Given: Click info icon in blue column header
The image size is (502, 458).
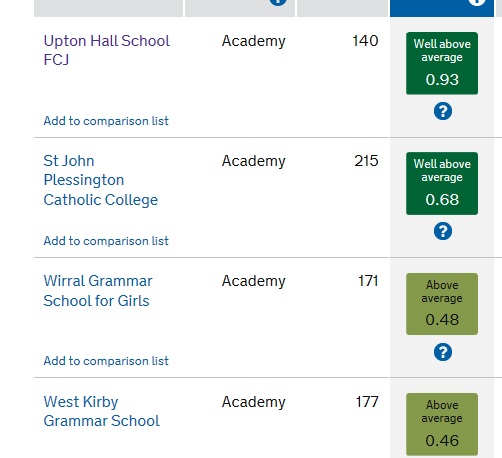Looking at the screenshot, I should coord(477,2).
